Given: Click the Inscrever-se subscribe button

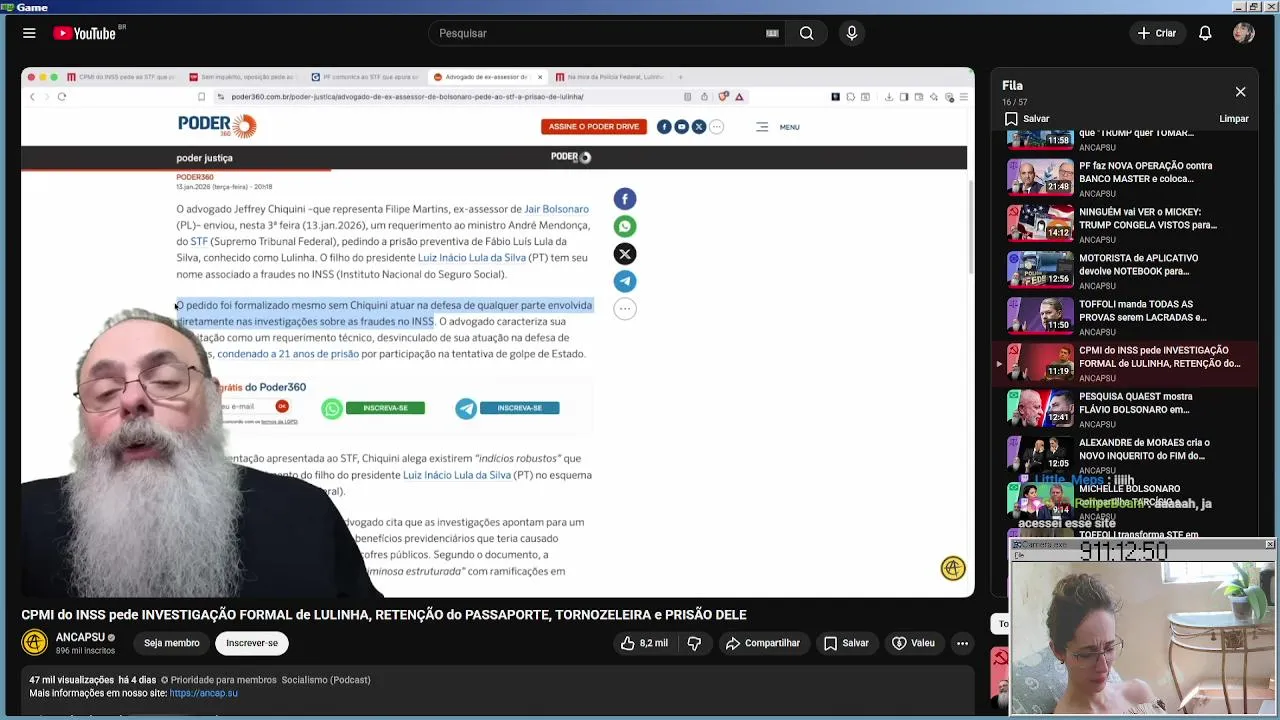Looking at the screenshot, I should 252,643.
